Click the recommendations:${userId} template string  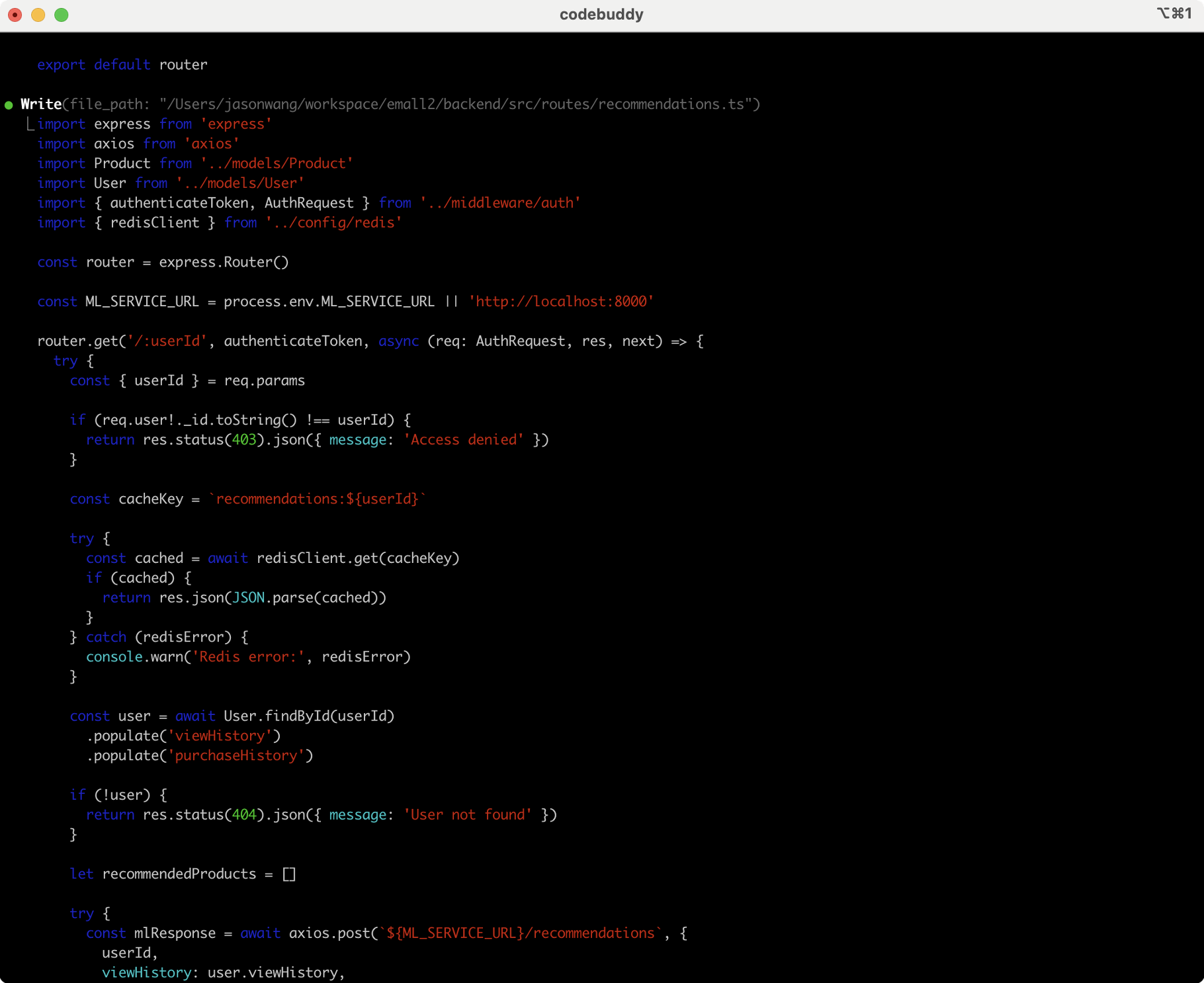[317, 499]
